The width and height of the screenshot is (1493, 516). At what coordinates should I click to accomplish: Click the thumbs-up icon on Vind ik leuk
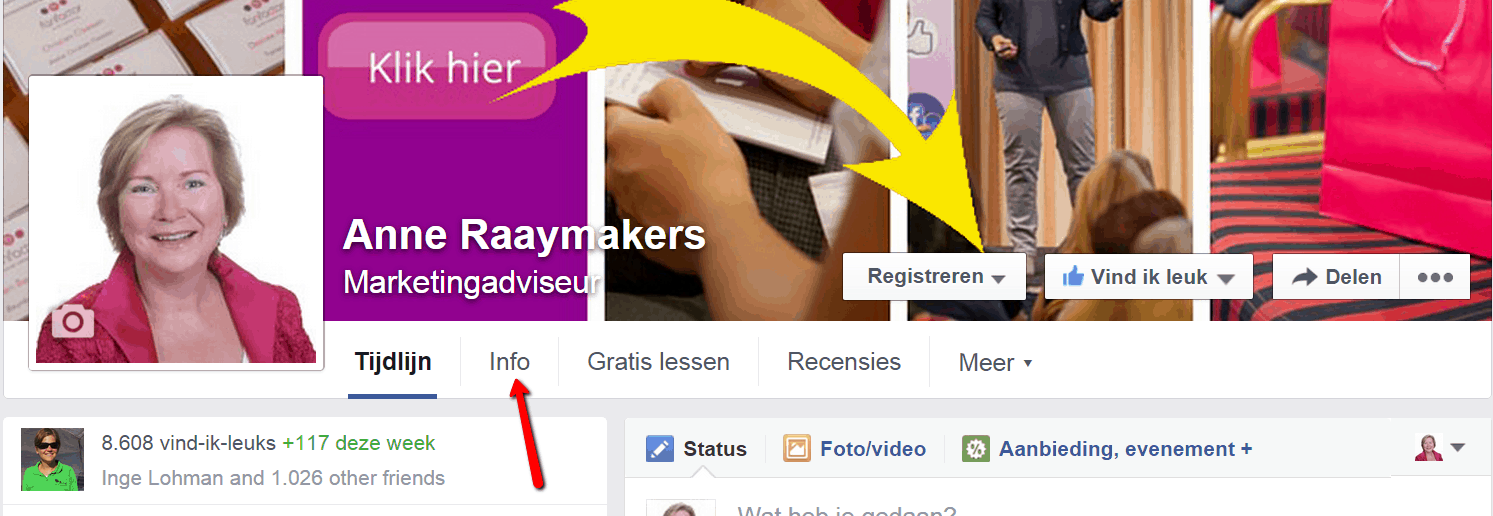click(1073, 277)
